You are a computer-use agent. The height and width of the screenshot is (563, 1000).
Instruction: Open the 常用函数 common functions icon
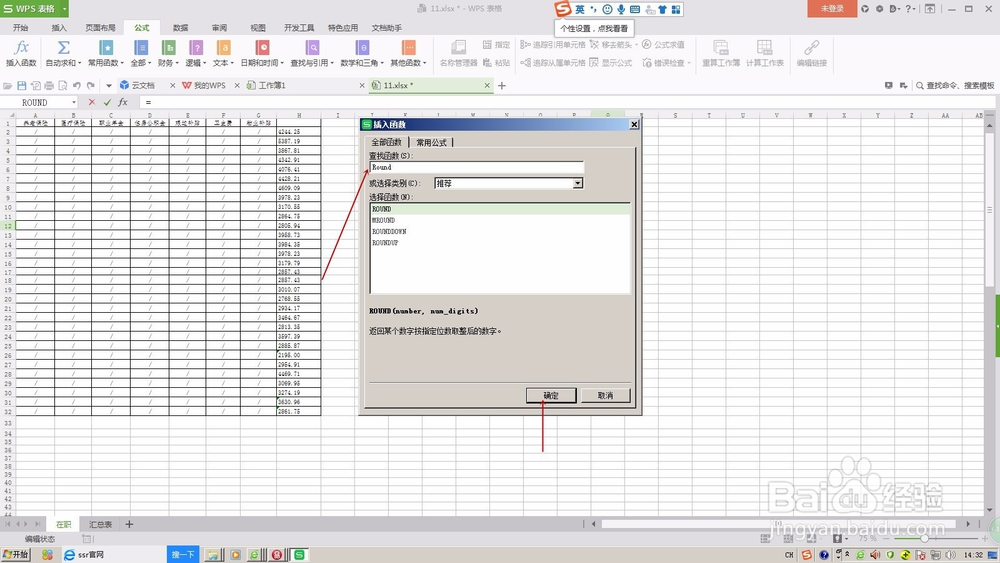pyautogui.click(x=106, y=48)
